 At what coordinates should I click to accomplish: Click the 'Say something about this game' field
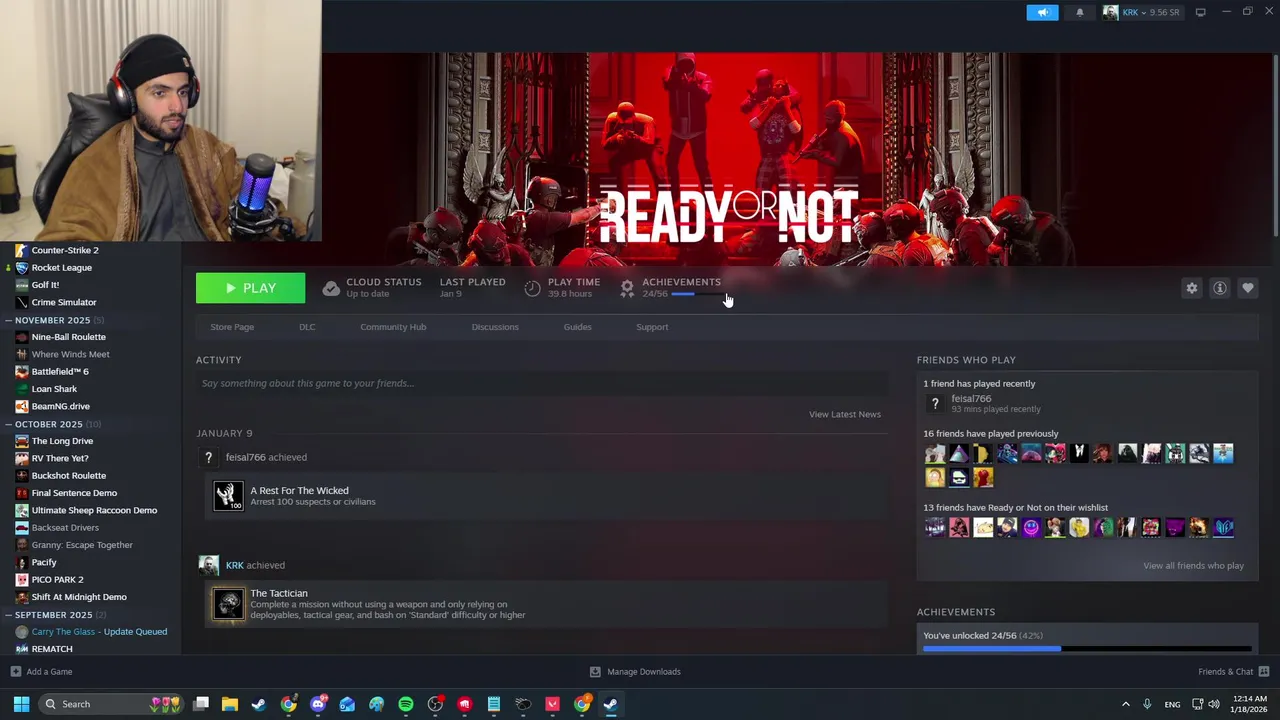542,383
